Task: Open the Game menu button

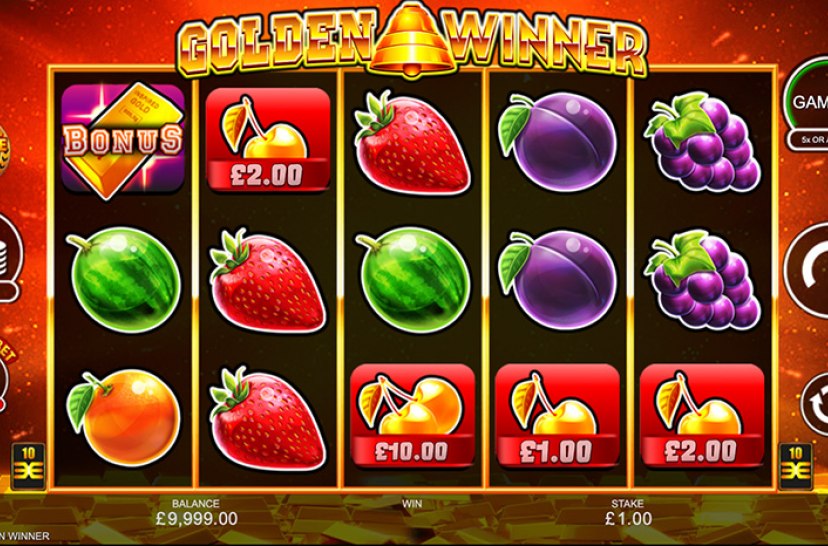Action: pyautogui.click(x=806, y=103)
